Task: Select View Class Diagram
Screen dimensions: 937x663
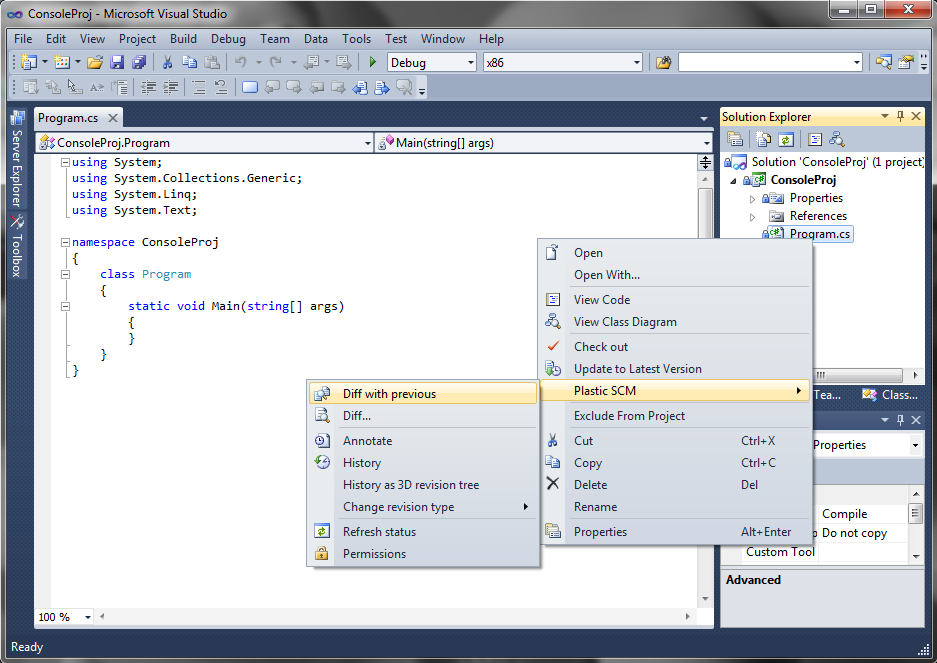Action: (675, 322)
